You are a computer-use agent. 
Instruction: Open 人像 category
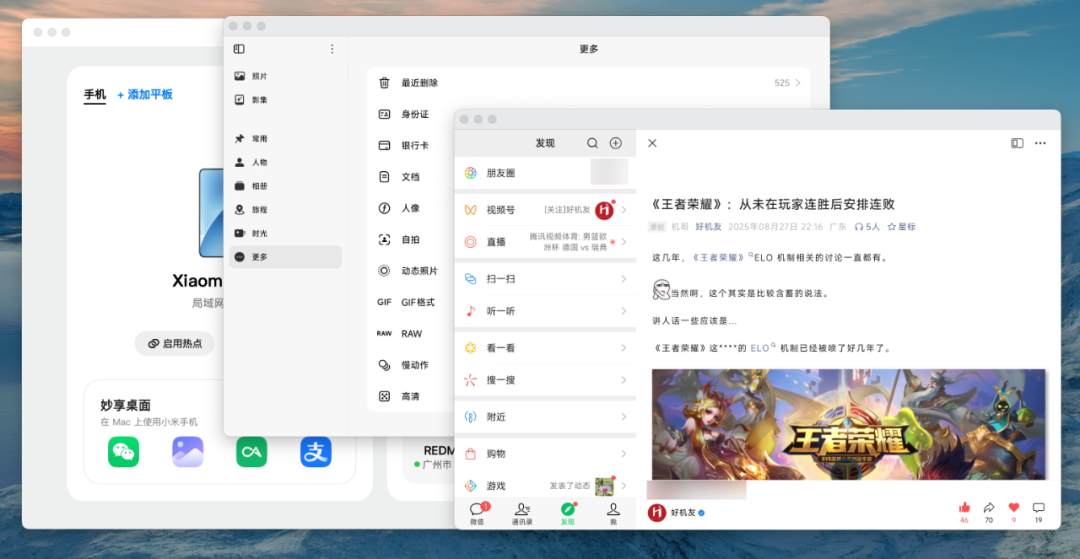[x=410, y=209]
